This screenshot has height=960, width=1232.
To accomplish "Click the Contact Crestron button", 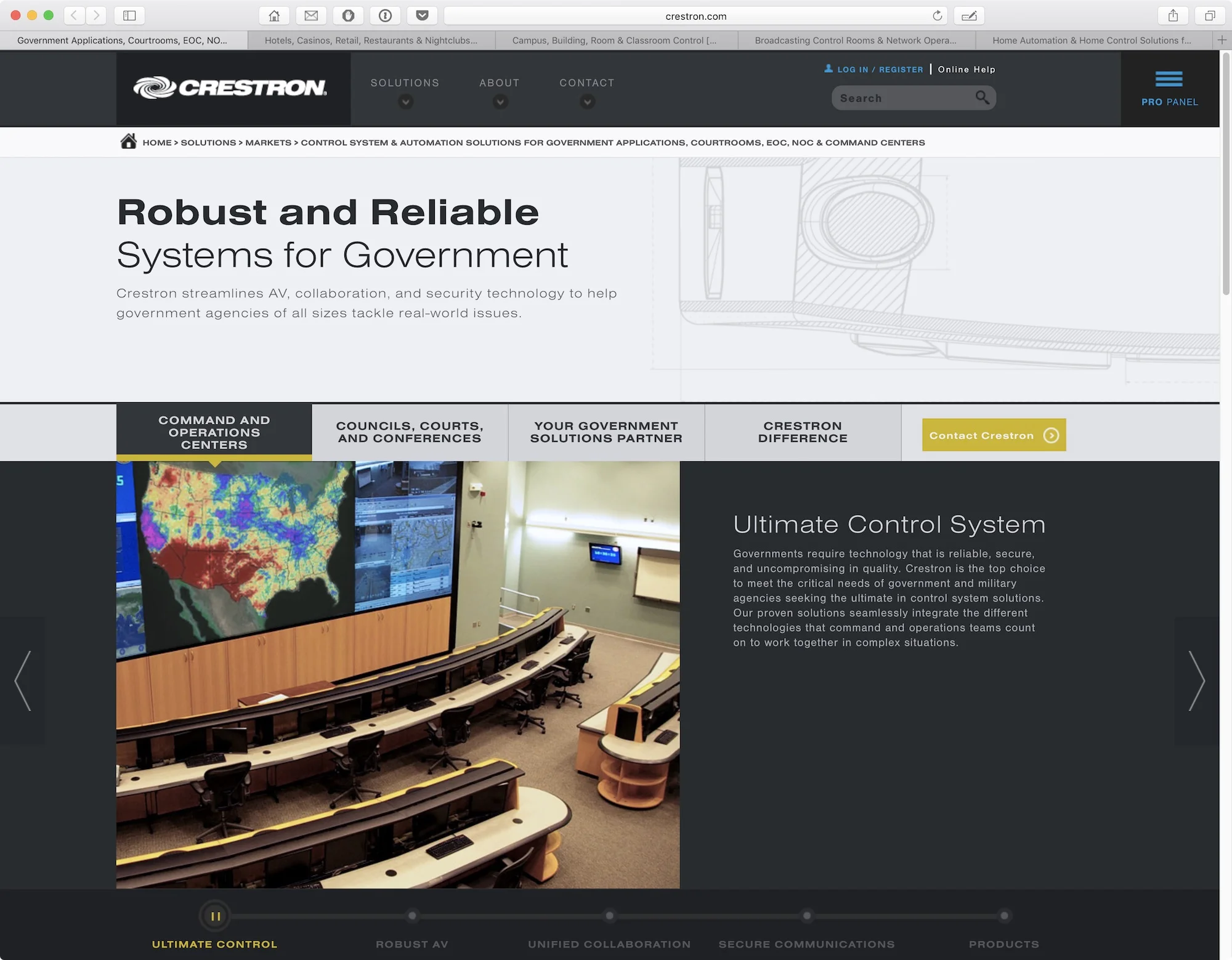I will point(993,435).
